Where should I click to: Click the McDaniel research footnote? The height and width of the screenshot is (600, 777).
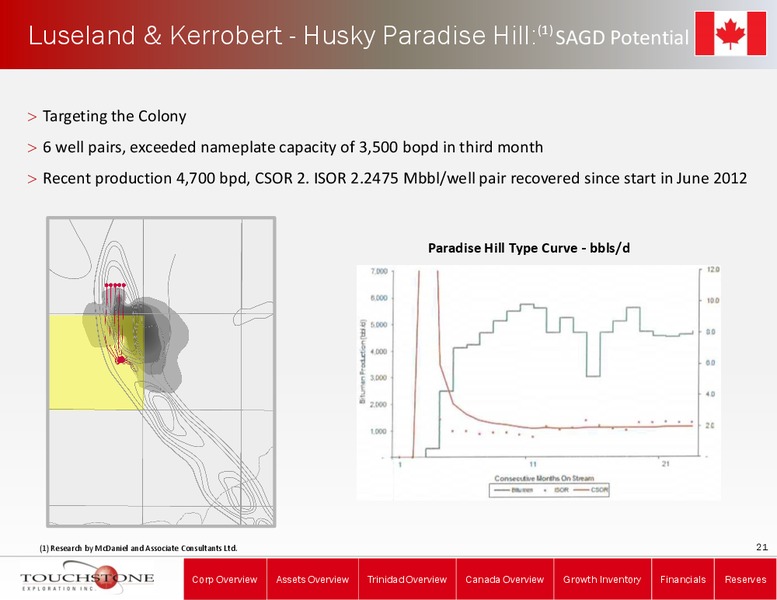tap(138, 548)
